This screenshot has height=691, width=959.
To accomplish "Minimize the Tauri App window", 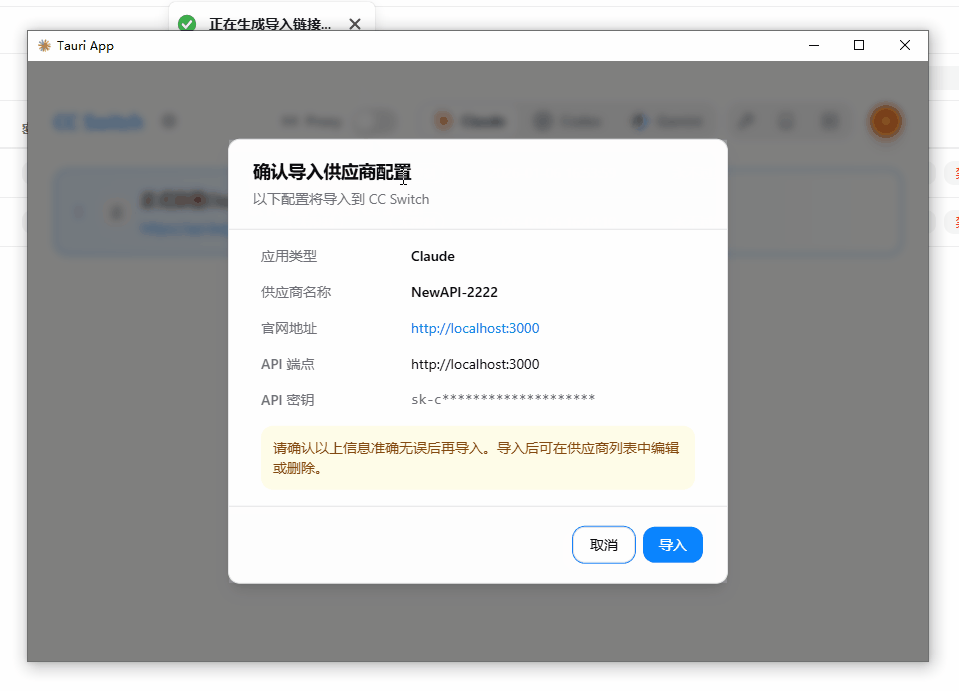I will pyautogui.click(x=815, y=45).
